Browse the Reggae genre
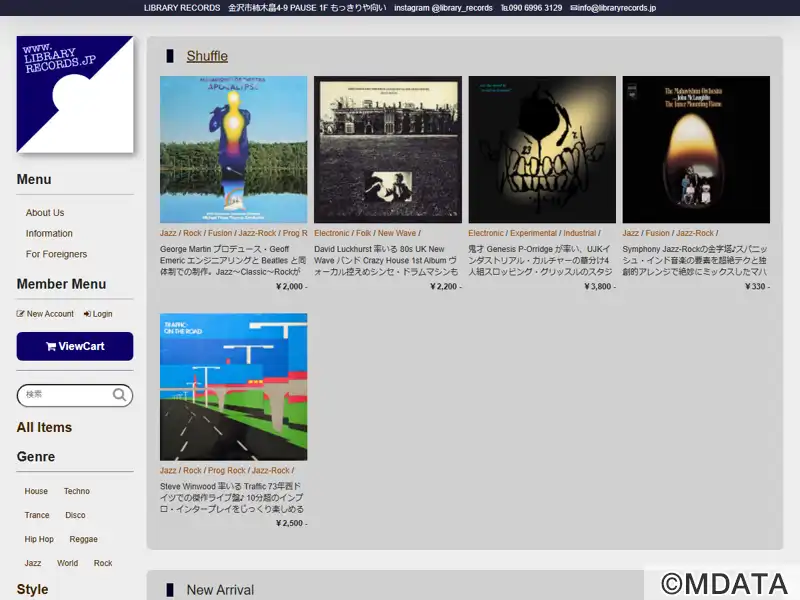Screen dimensions: 800x600 coord(83,539)
